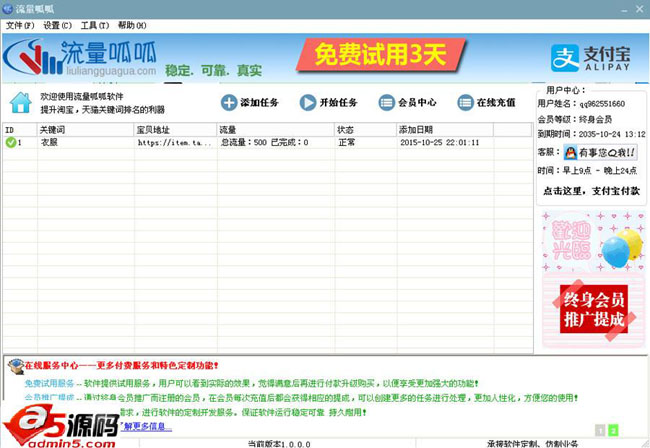Open the 帮助(H) menu
The width and height of the screenshot is (650, 448).
(x=132, y=26)
